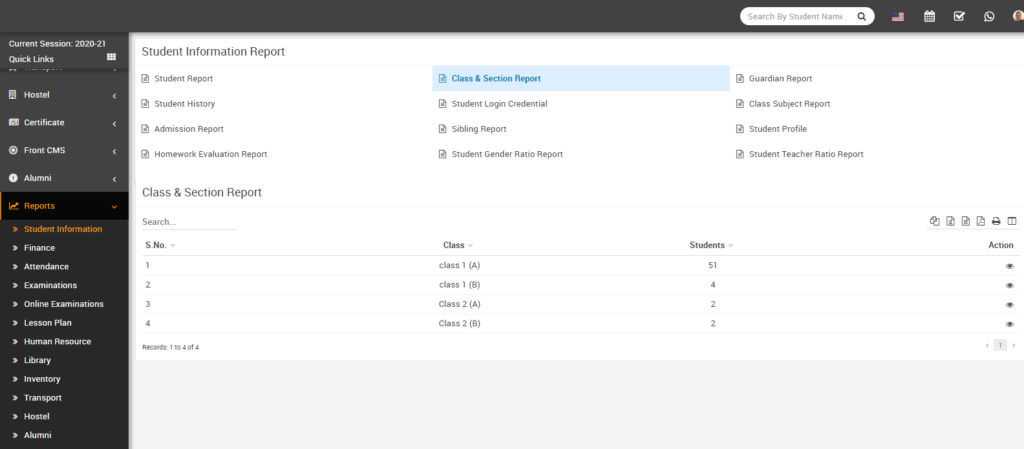Open Library reports item
Image resolution: width=1024 pixels, height=449 pixels.
[37, 360]
